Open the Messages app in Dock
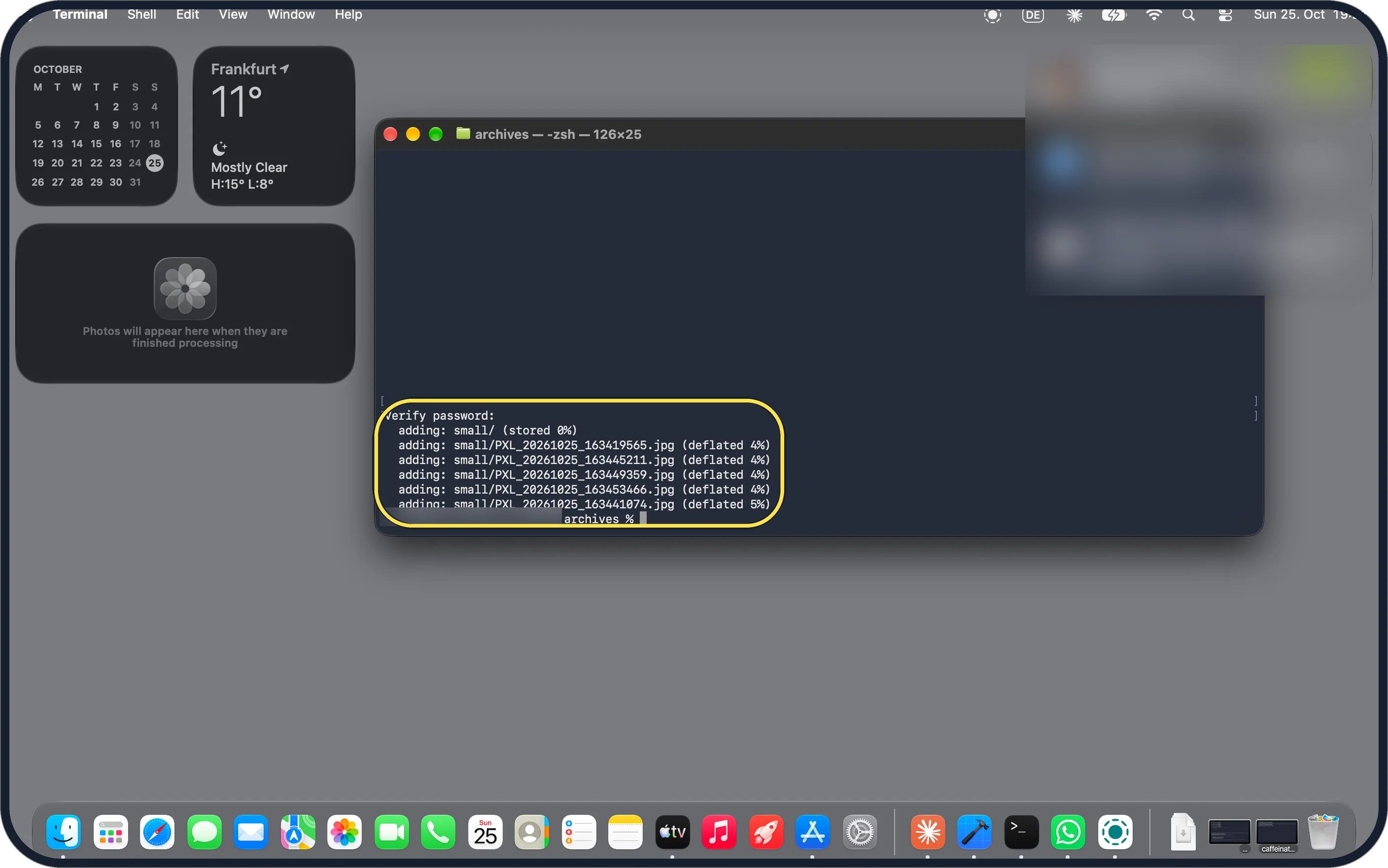1388x868 pixels. click(205, 832)
